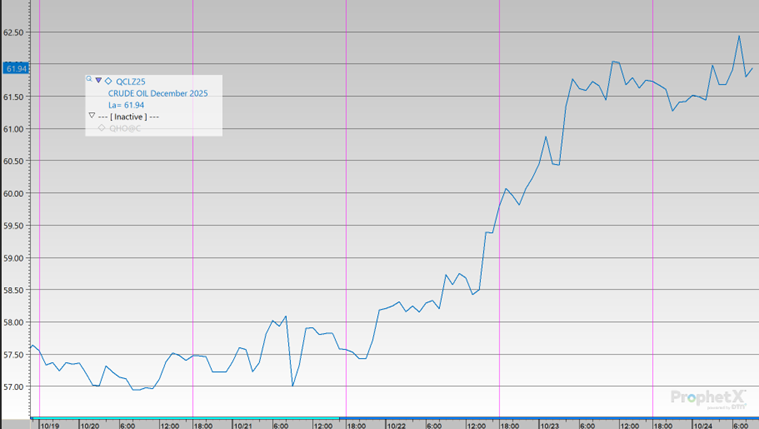This screenshot has height=429, width=759.
Task: Collapse the QCLZ25 legend triangle
Action: (98, 81)
